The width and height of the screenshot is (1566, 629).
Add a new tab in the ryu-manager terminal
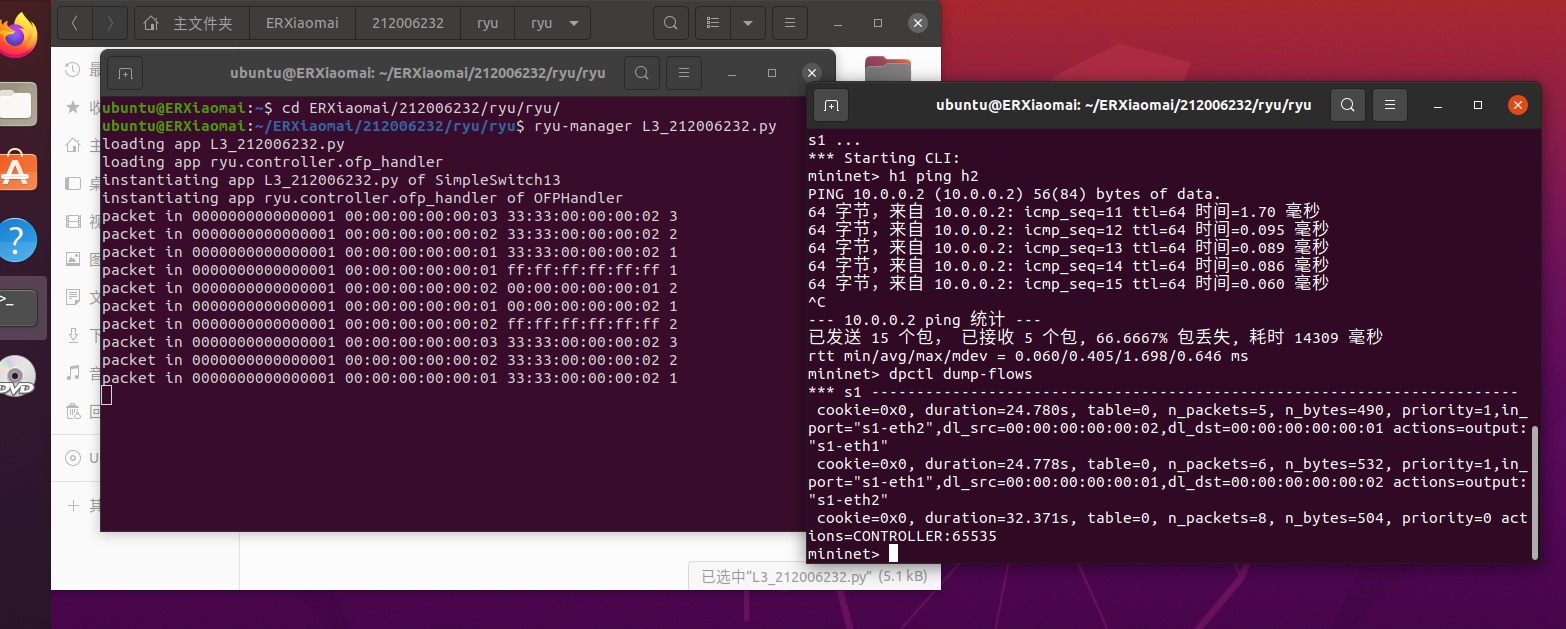tap(125, 73)
